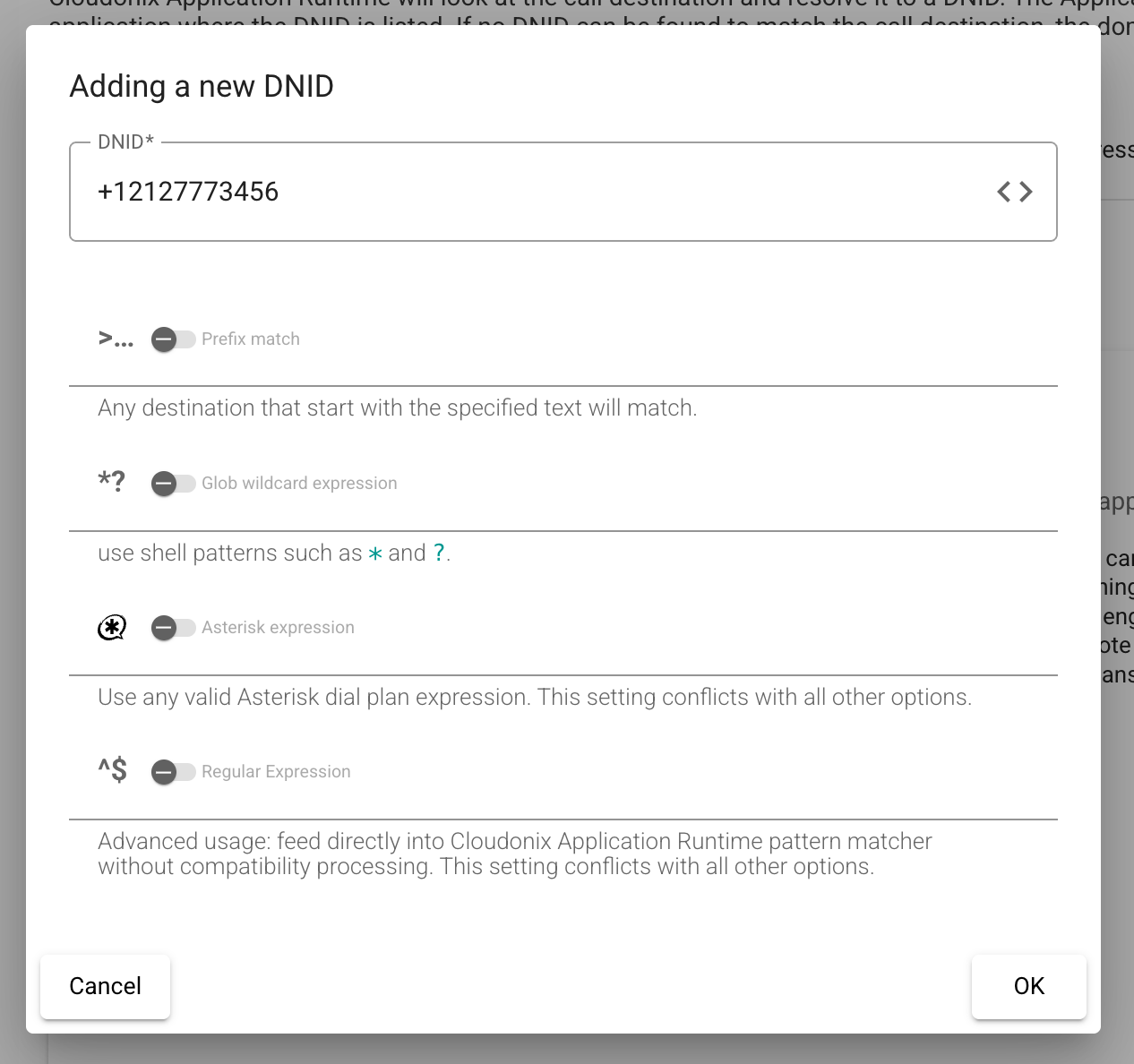Viewport: 1134px width, 1064px height.
Task: Click the 'Asterisk expression' label text
Action: [278, 628]
